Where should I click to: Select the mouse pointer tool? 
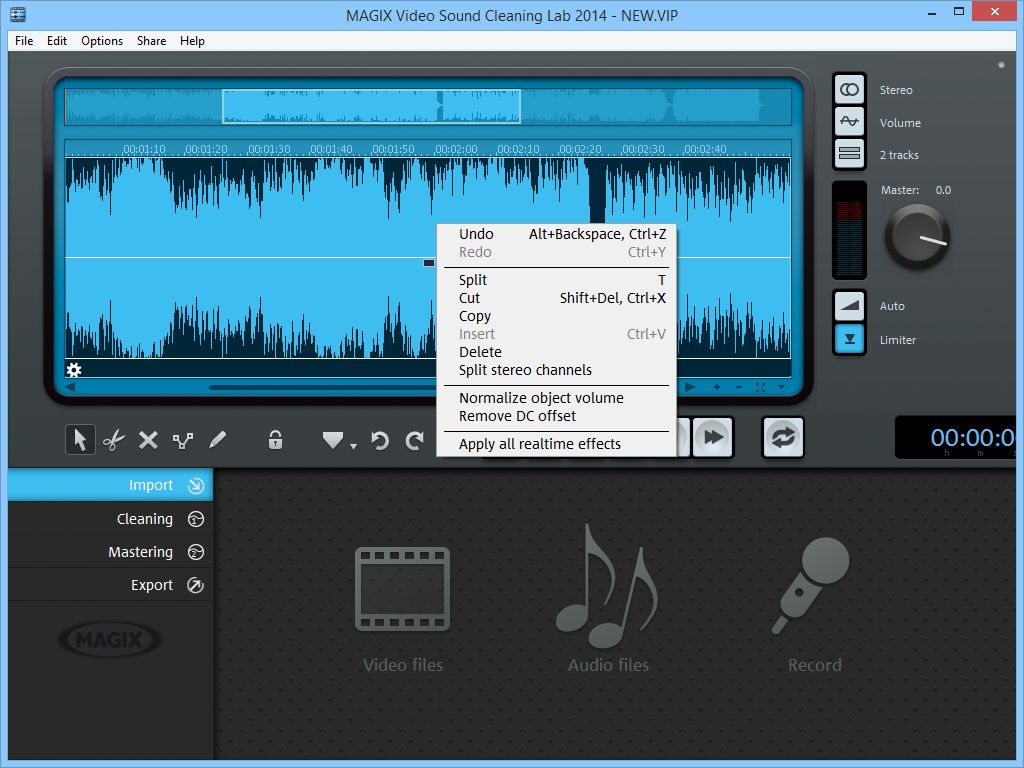(x=80, y=439)
